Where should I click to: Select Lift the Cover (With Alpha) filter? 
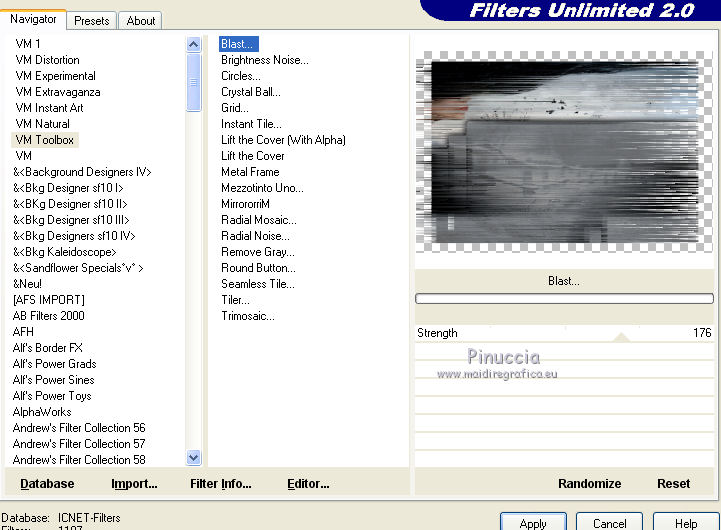coord(283,140)
